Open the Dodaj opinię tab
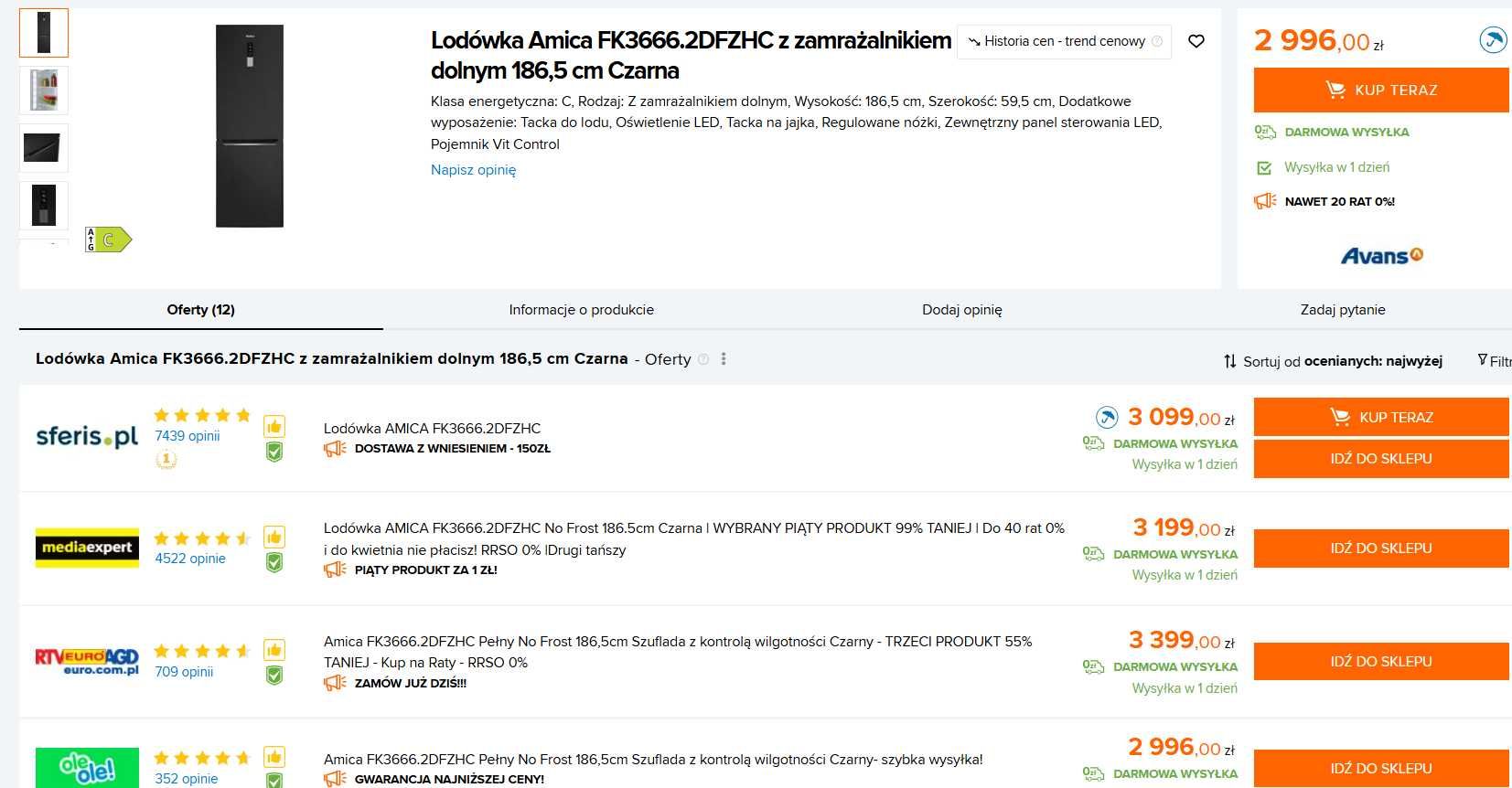The image size is (1512, 788). pyautogui.click(x=962, y=310)
